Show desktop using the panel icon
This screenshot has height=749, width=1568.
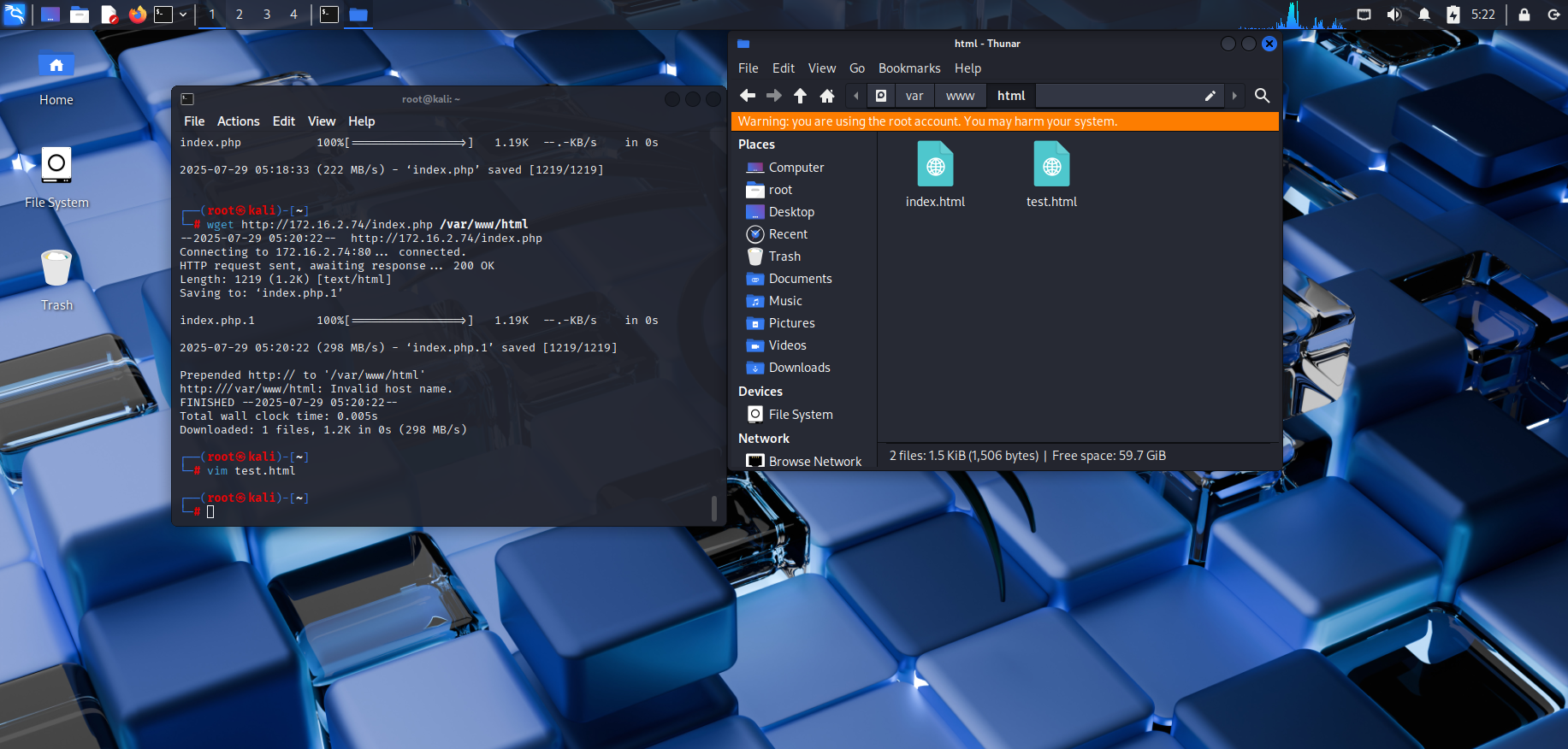[50, 15]
